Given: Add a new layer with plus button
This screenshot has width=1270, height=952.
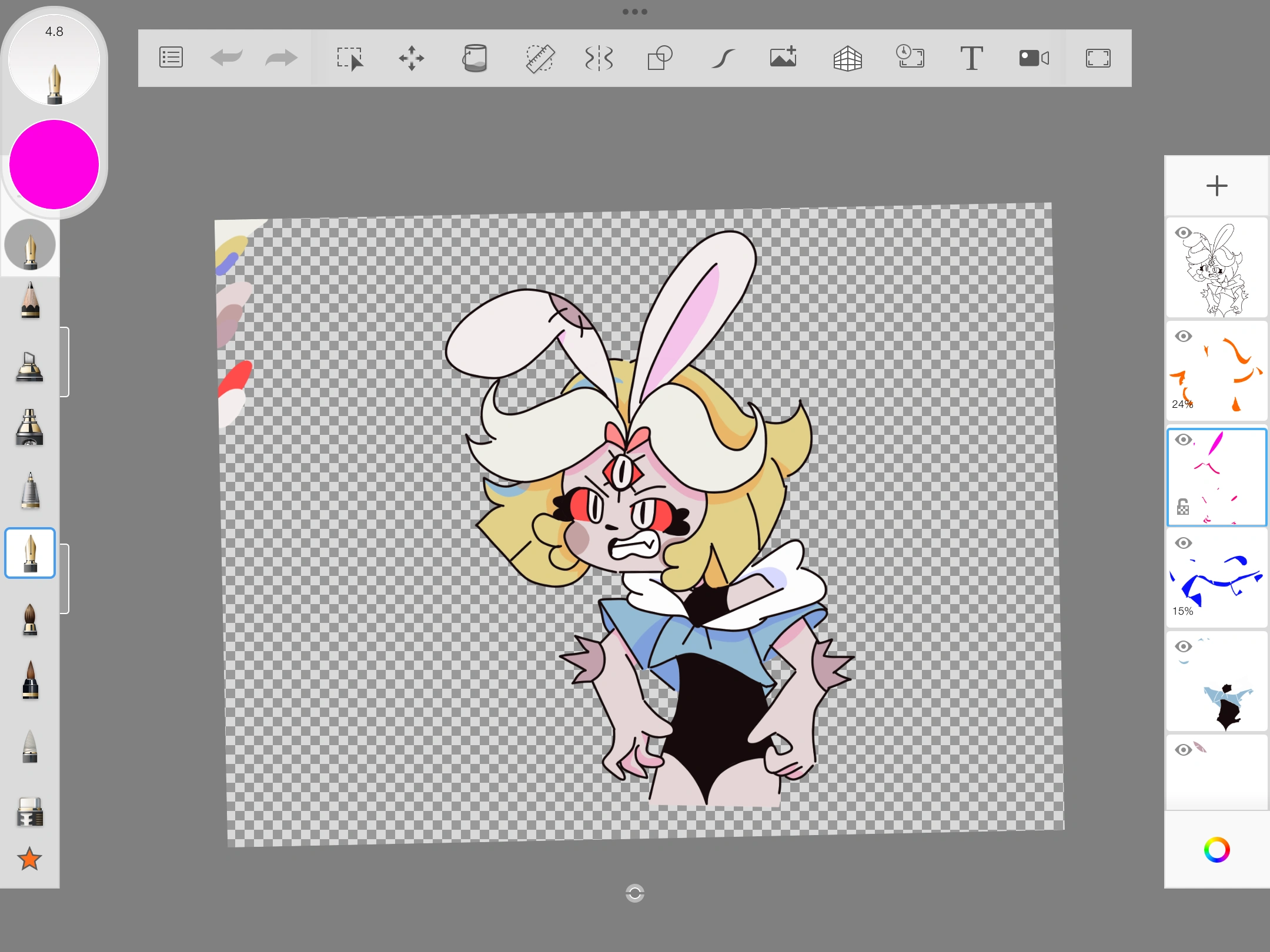Looking at the screenshot, I should (1216, 186).
